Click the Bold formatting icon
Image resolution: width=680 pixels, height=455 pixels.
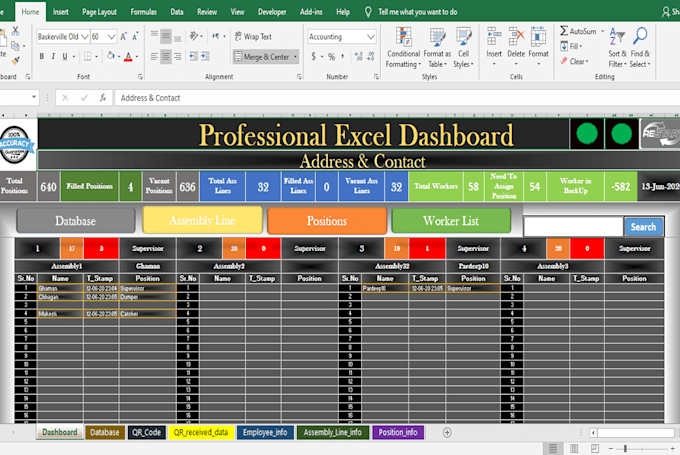(x=42, y=57)
